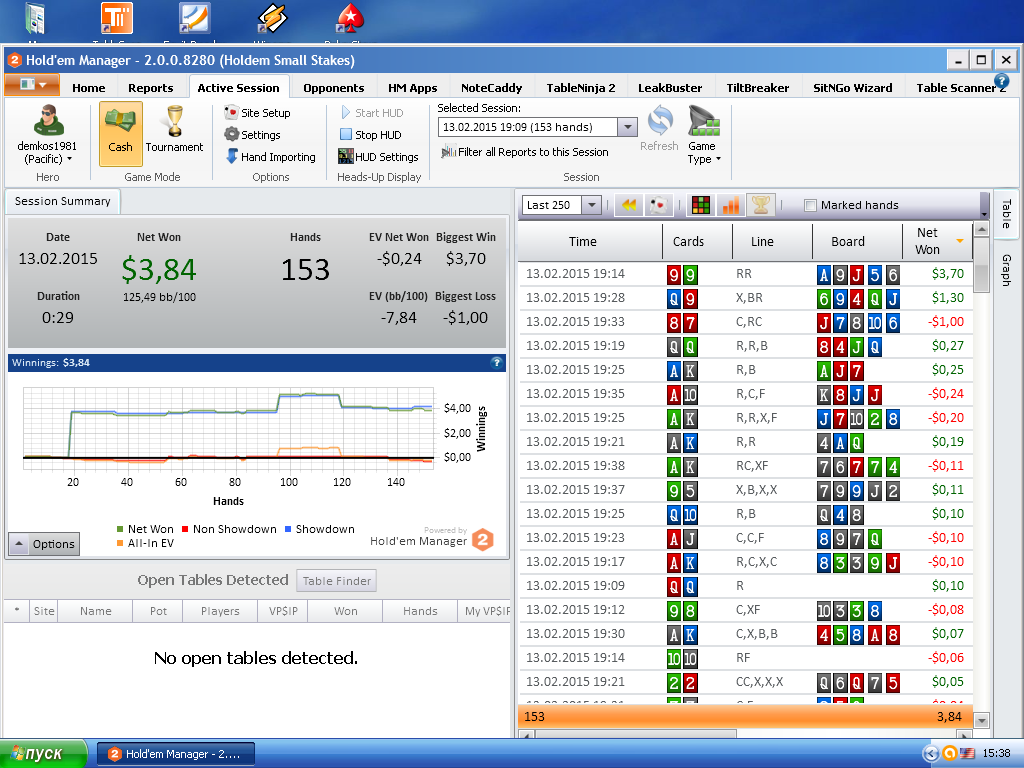This screenshot has height=768, width=1024.
Task: Open Site Setup option
Action: (x=257, y=112)
